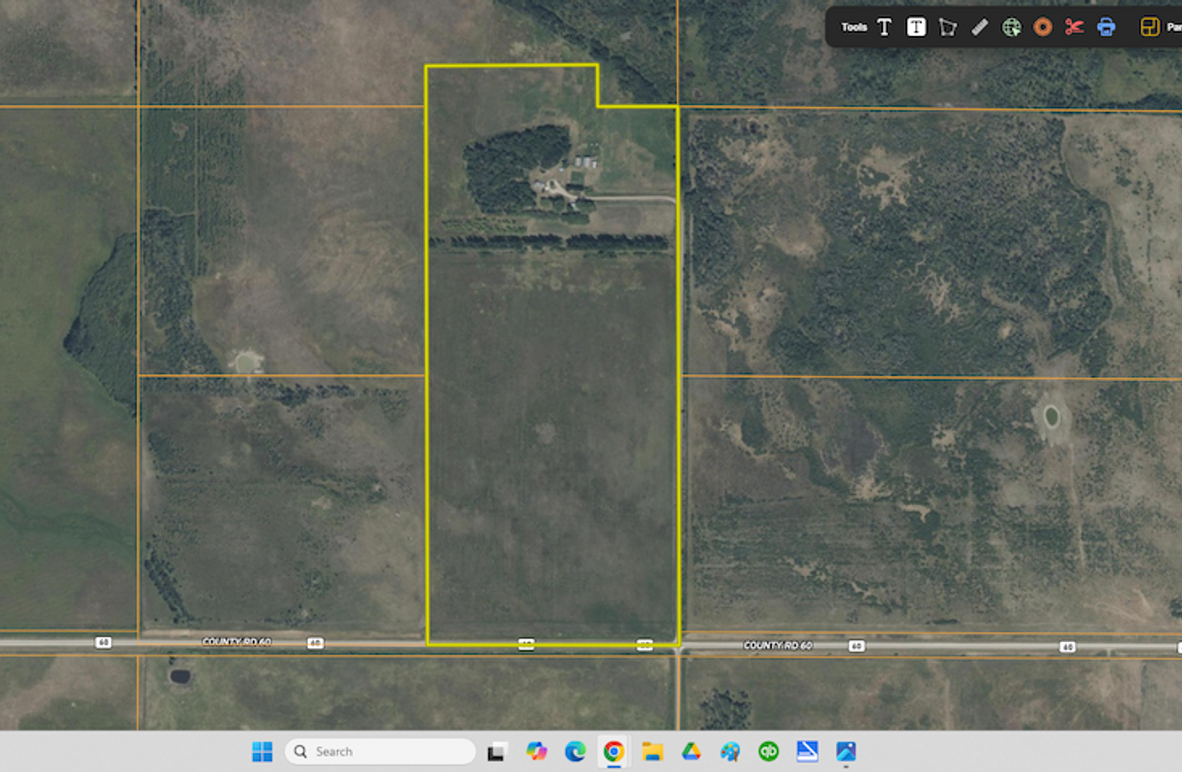Activate the ruler measure tool
This screenshot has height=772, width=1182.
(x=979, y=28)
